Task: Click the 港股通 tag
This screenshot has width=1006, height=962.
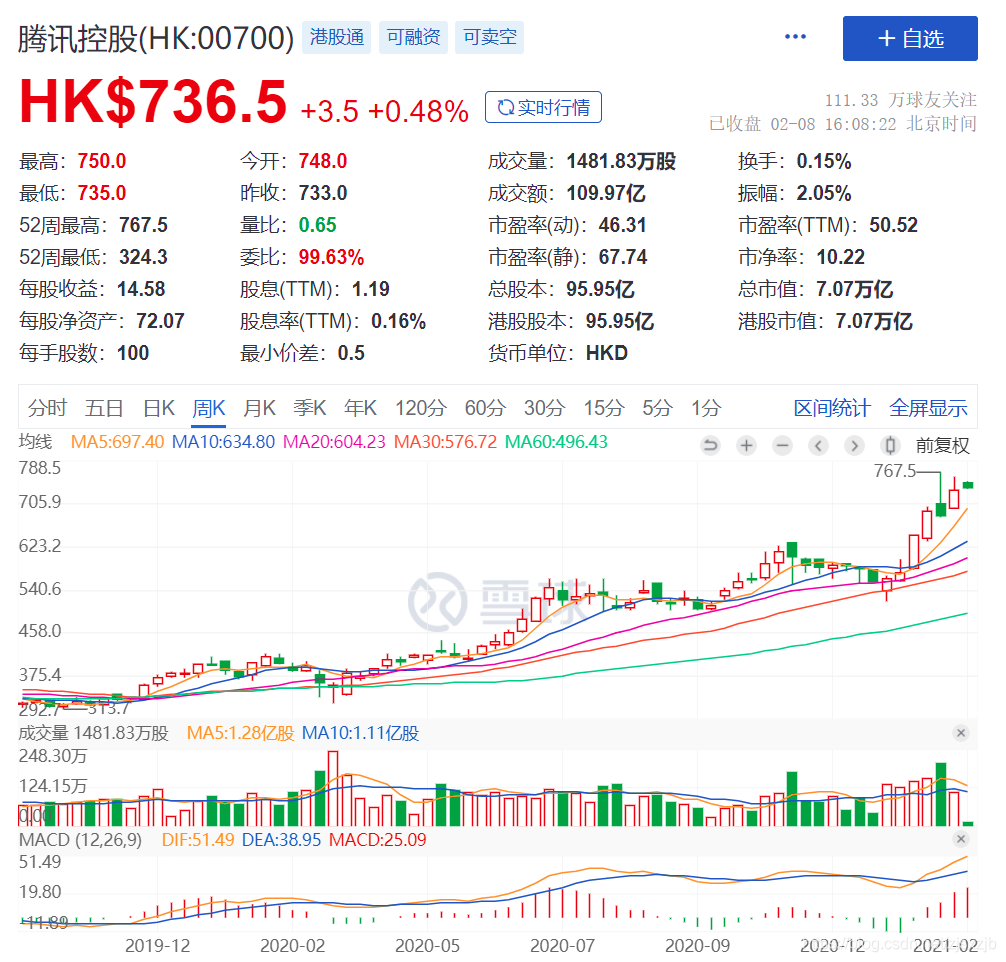Action: pos(337,37)
